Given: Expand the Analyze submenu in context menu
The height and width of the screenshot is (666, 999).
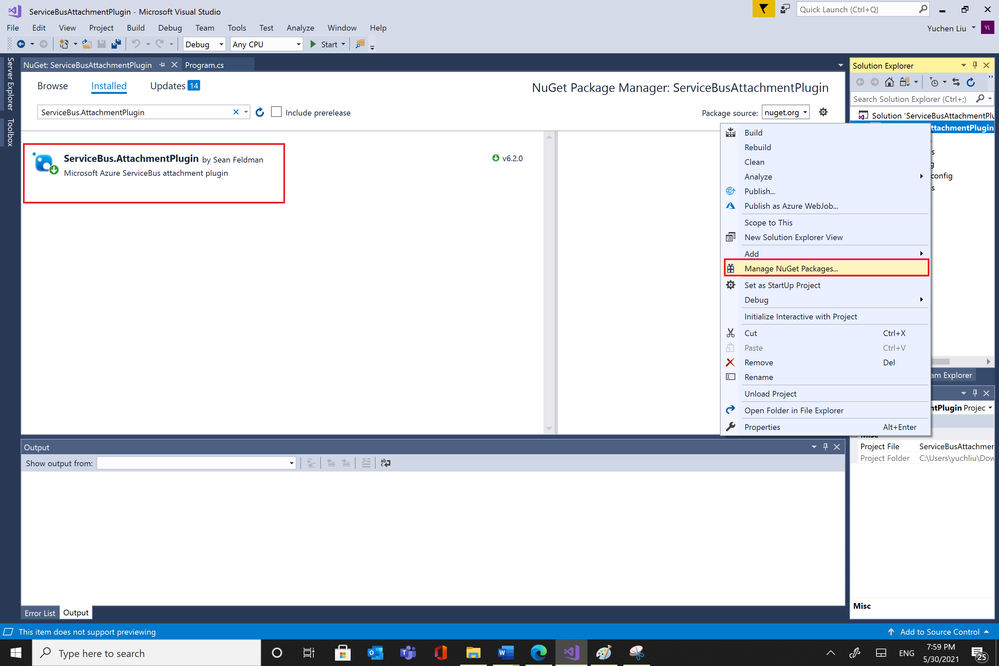Looking at the screenshot, I should (921, 177).
